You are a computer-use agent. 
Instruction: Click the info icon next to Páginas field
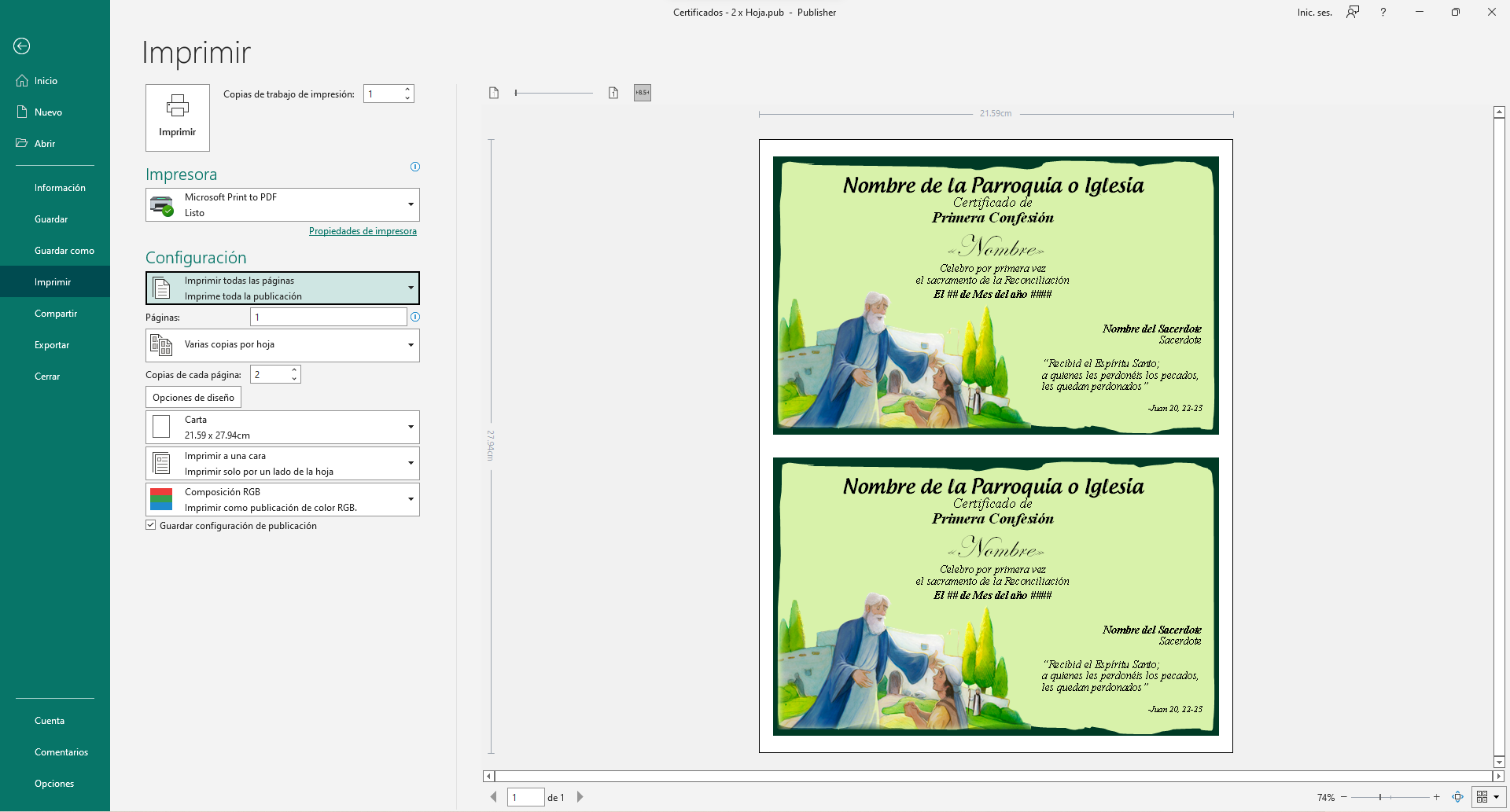[x=415, y=317]
